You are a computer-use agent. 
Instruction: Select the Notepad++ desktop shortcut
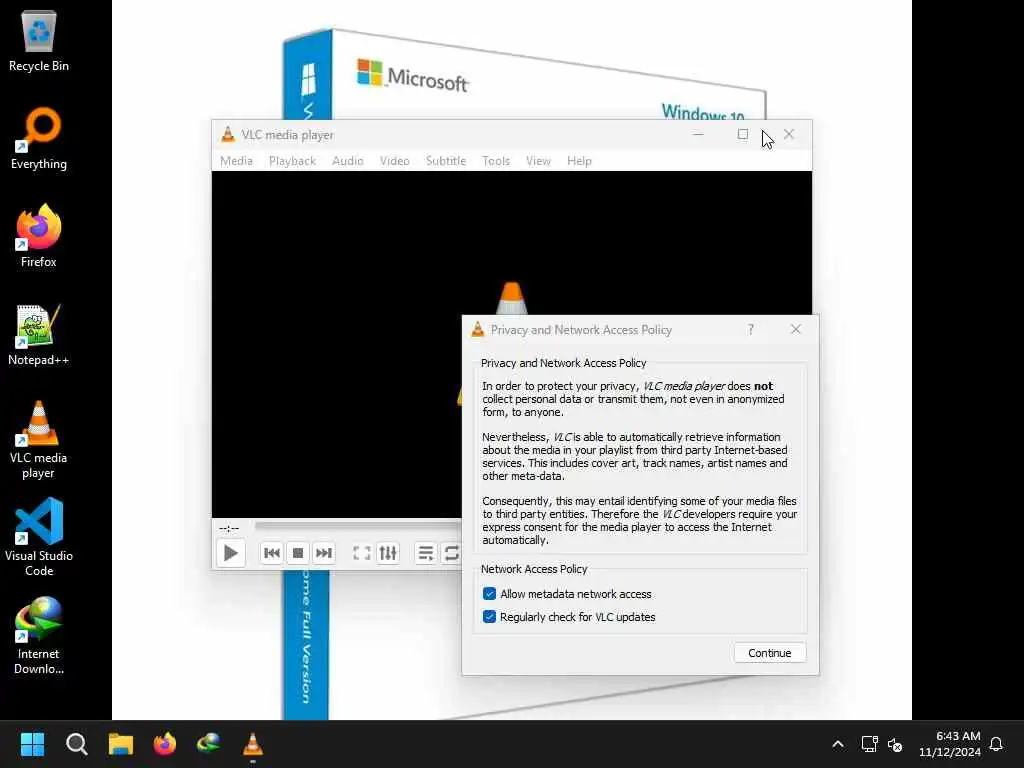(x=39, y=334)
